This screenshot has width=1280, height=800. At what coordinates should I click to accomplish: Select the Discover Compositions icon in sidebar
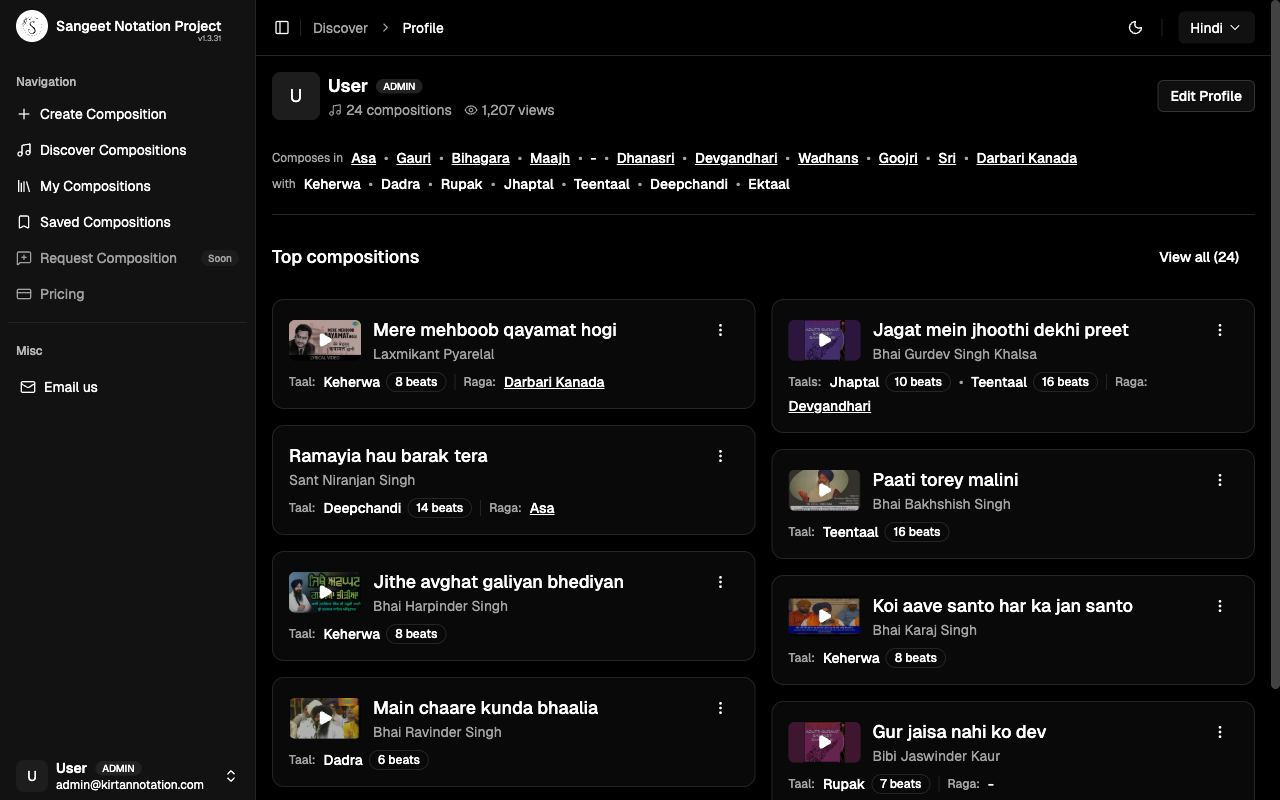24,150
